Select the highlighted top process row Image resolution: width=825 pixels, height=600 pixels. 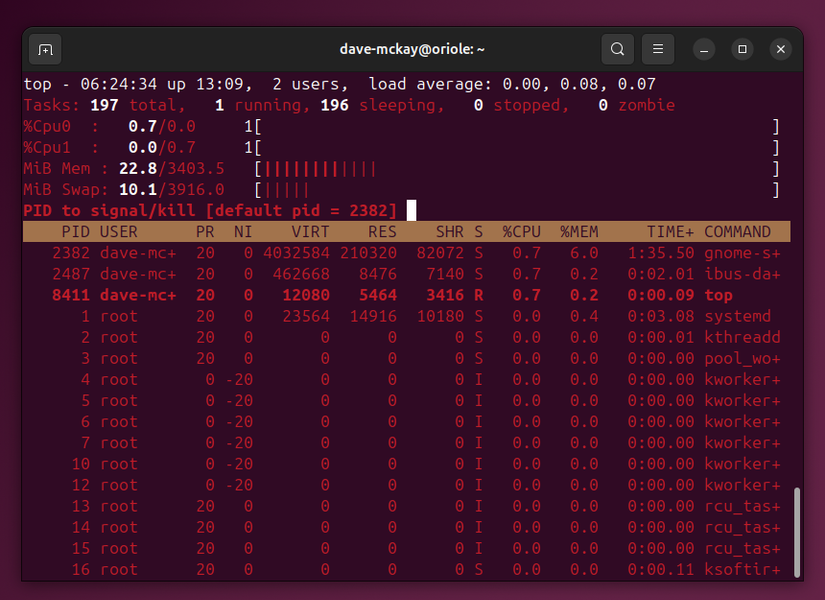(x=400, y=294)
